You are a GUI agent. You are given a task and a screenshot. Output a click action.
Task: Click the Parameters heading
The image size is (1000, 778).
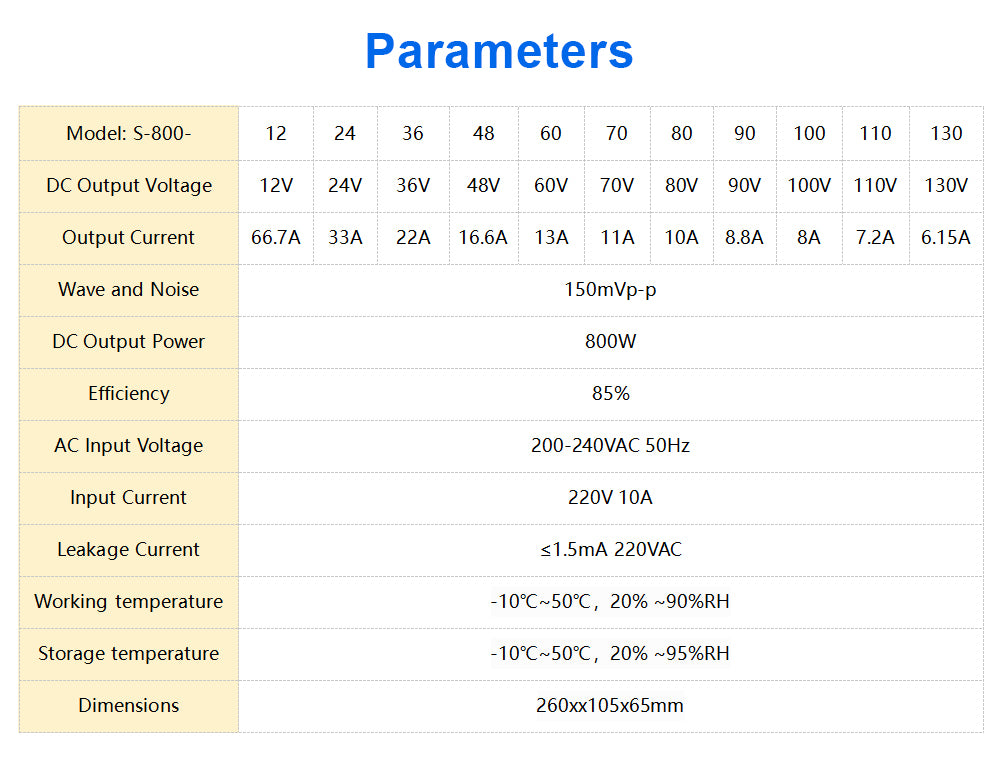(499, 51)
